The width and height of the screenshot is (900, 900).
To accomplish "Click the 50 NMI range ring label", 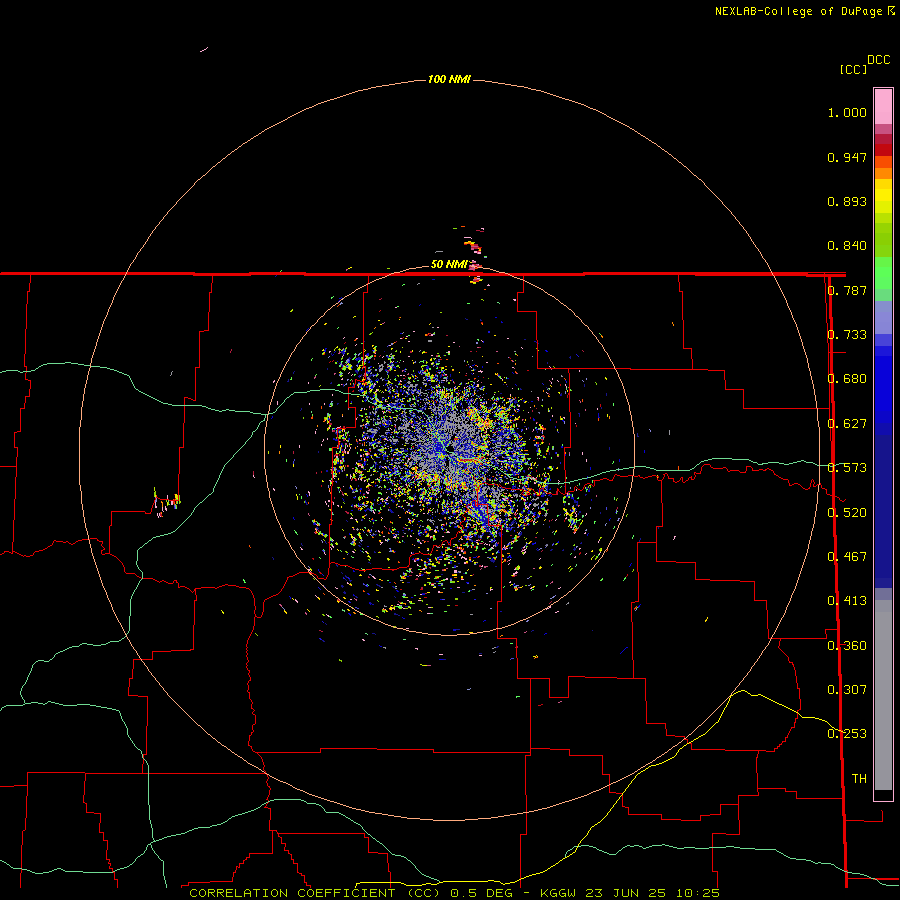I will (x=449, y=264).
